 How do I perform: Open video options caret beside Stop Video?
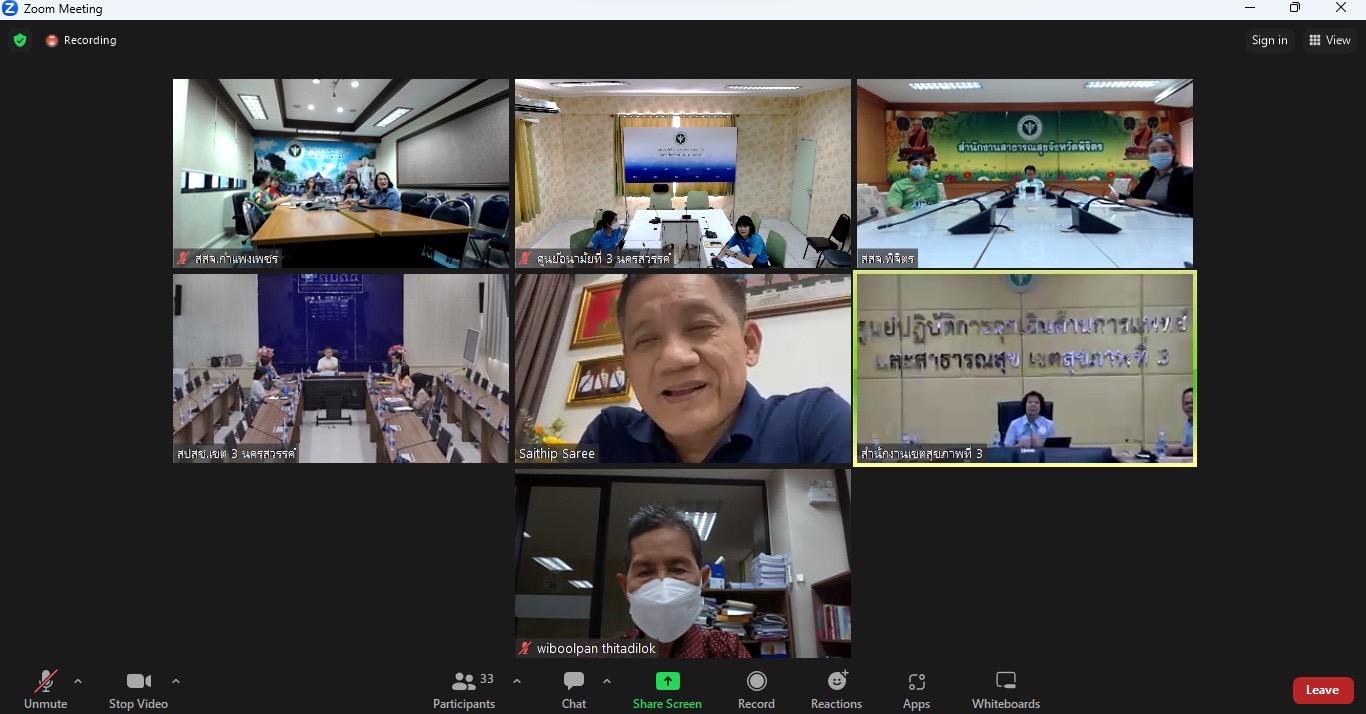[x=176, y=681]
